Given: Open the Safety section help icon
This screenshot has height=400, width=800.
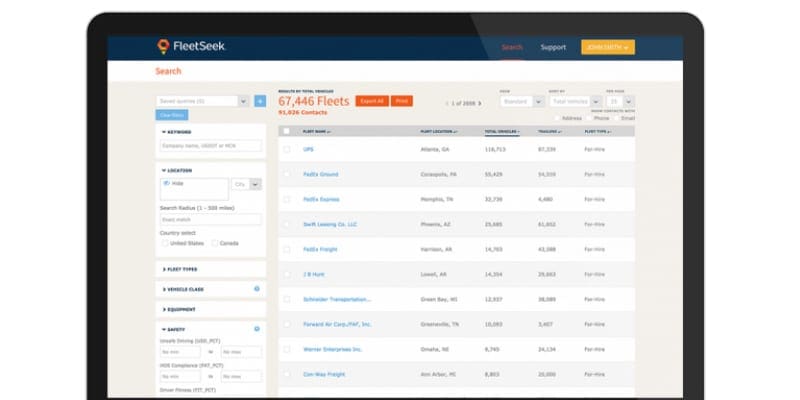Looking at the screenshot, I should click(257, 329).
